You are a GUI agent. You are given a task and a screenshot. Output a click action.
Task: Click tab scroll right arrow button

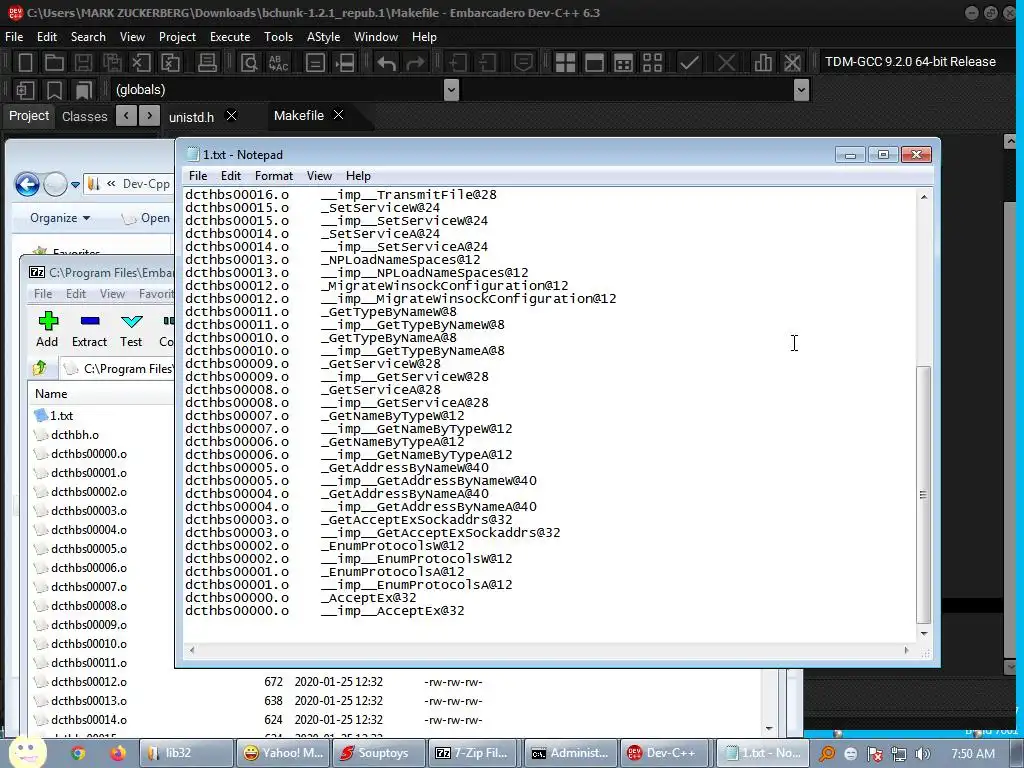pos(150,116)
